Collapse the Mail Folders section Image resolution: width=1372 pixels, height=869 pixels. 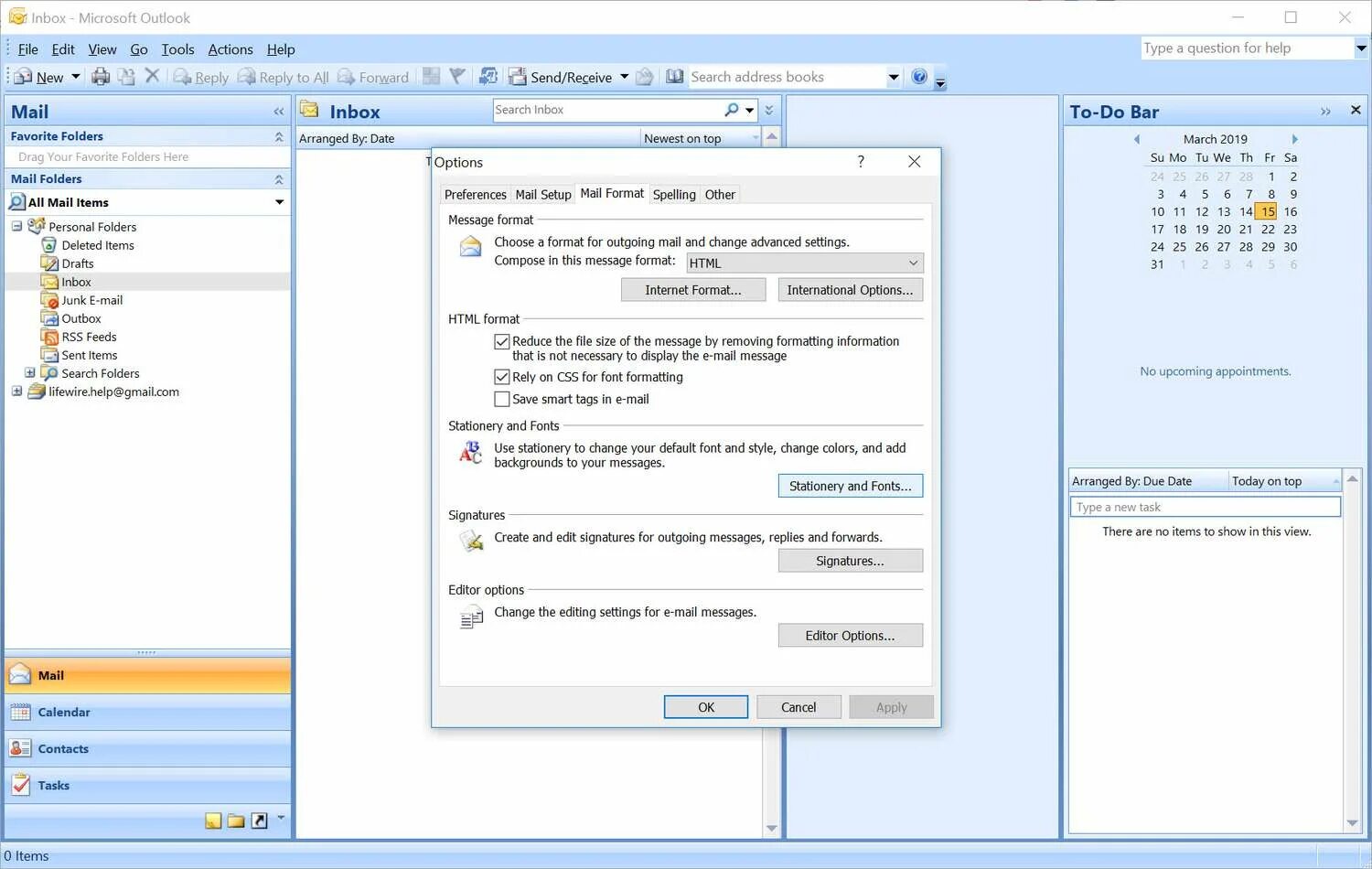coord(279,179)
